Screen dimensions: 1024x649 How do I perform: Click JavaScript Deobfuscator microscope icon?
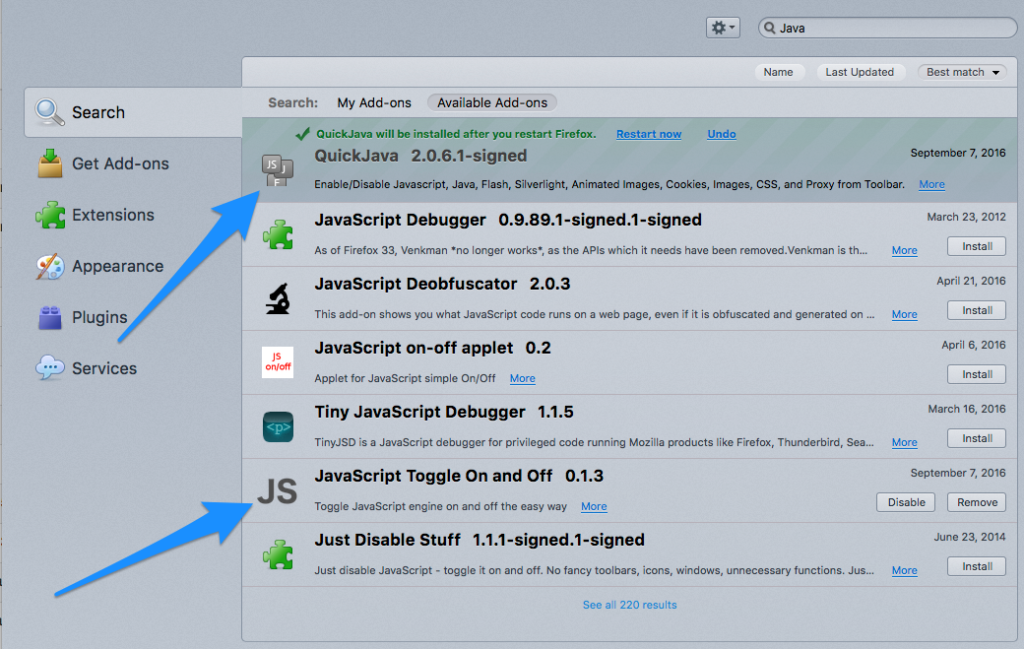[x=278, y=298]
